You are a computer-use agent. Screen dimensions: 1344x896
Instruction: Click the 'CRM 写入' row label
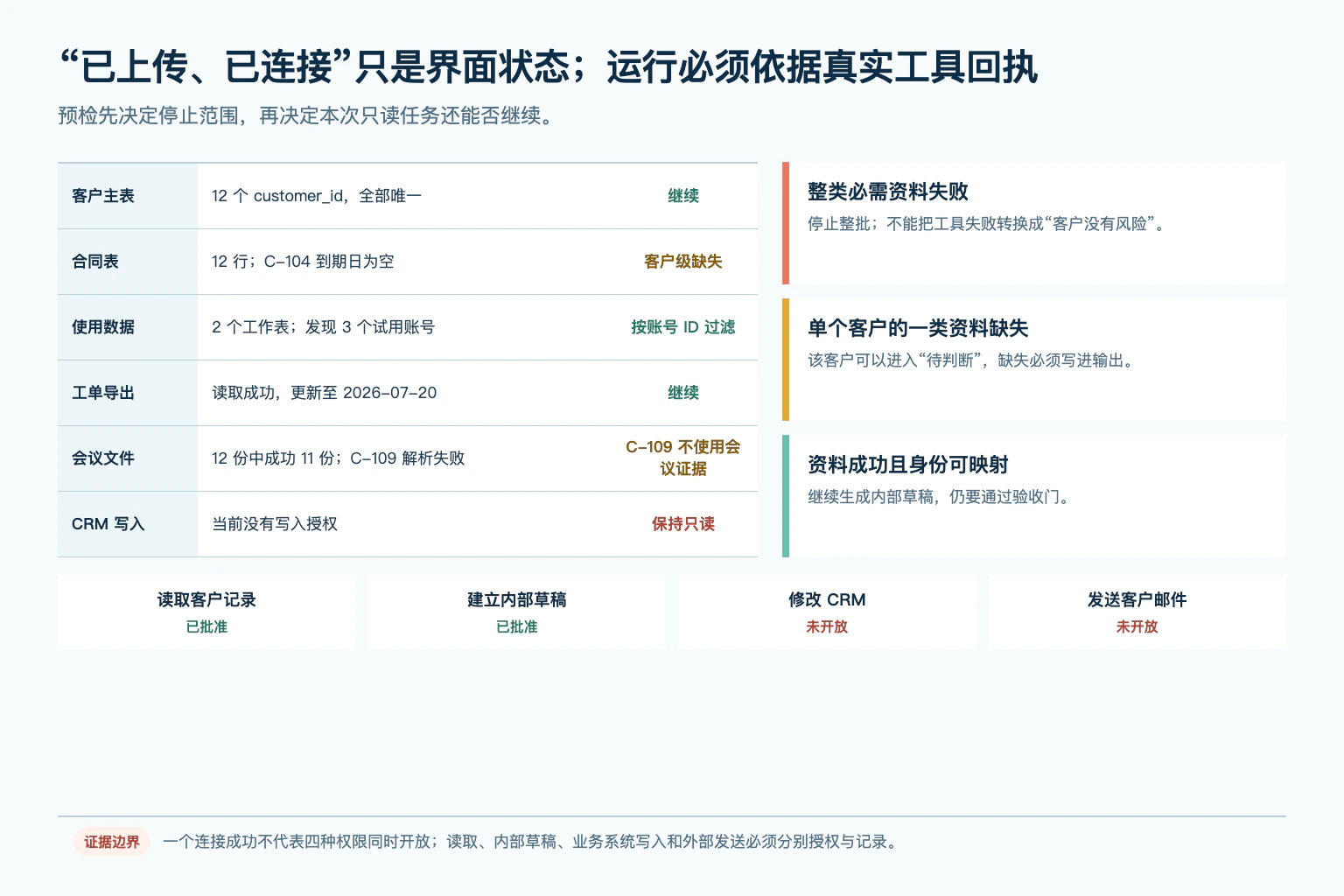point(108,524)
